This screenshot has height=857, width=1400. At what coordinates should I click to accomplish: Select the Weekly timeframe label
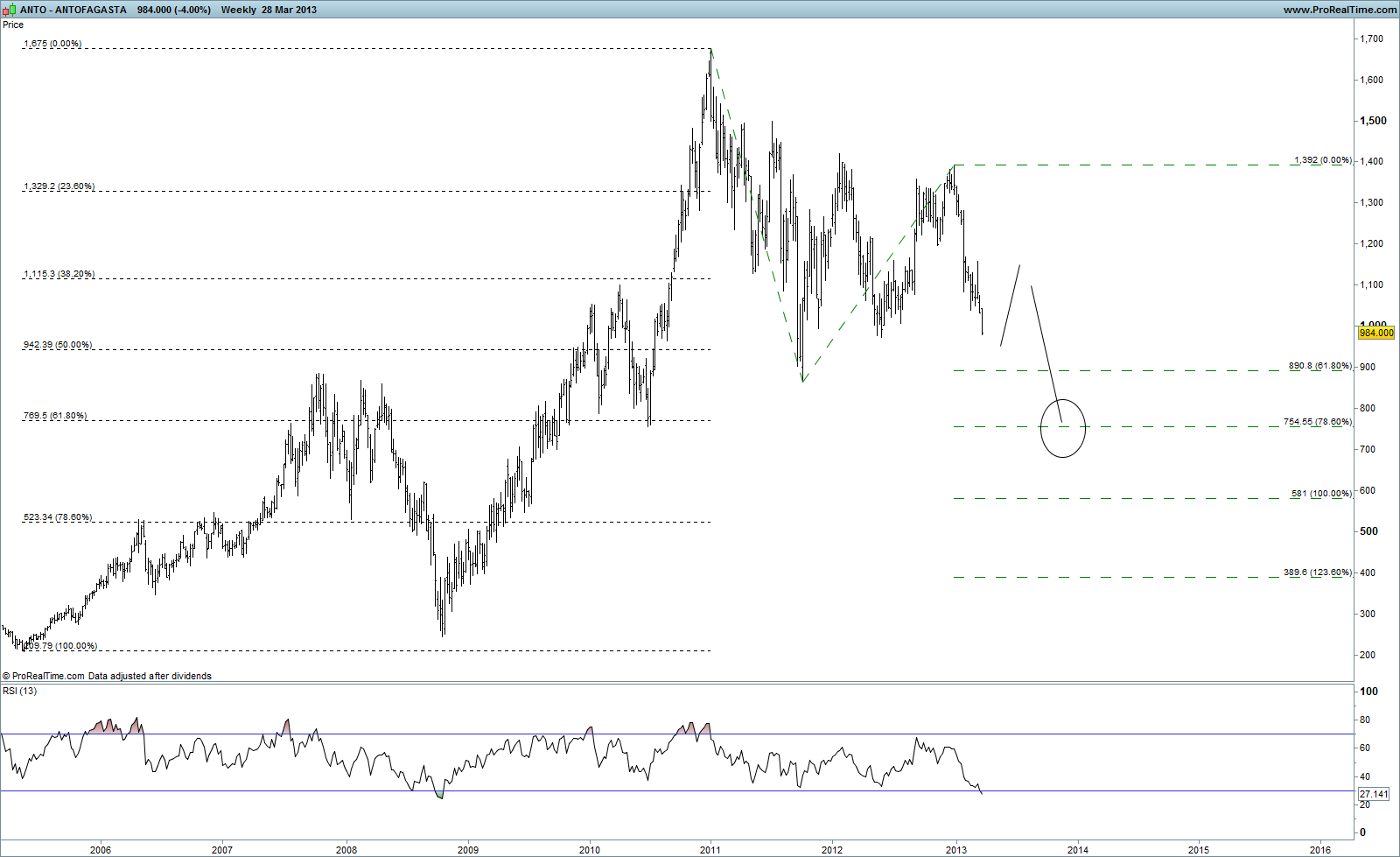239,10
